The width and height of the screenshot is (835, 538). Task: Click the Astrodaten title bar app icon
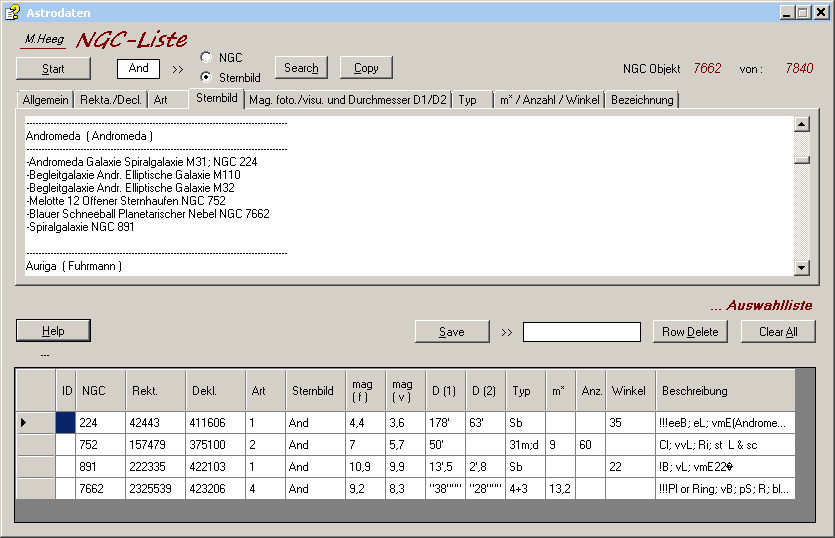point(12,12)
